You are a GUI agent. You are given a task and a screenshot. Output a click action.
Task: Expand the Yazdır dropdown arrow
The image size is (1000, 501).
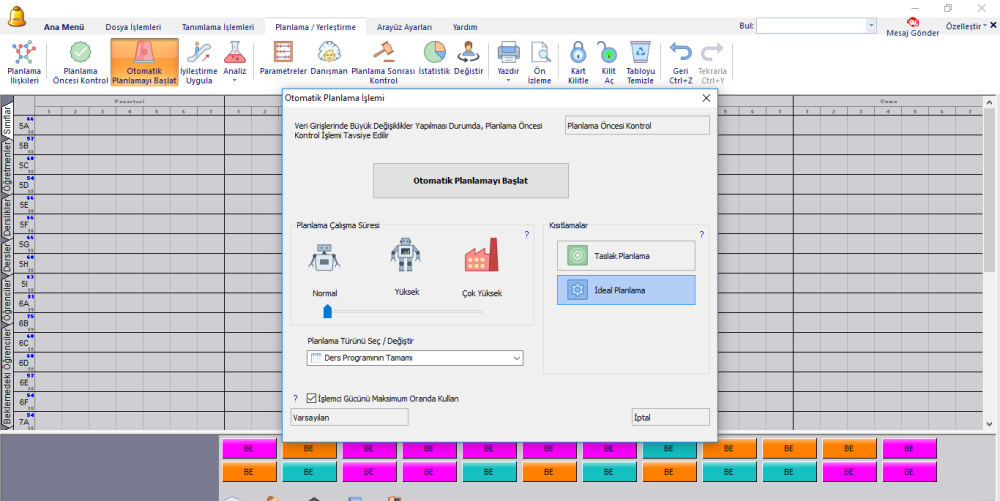[508, 80]
